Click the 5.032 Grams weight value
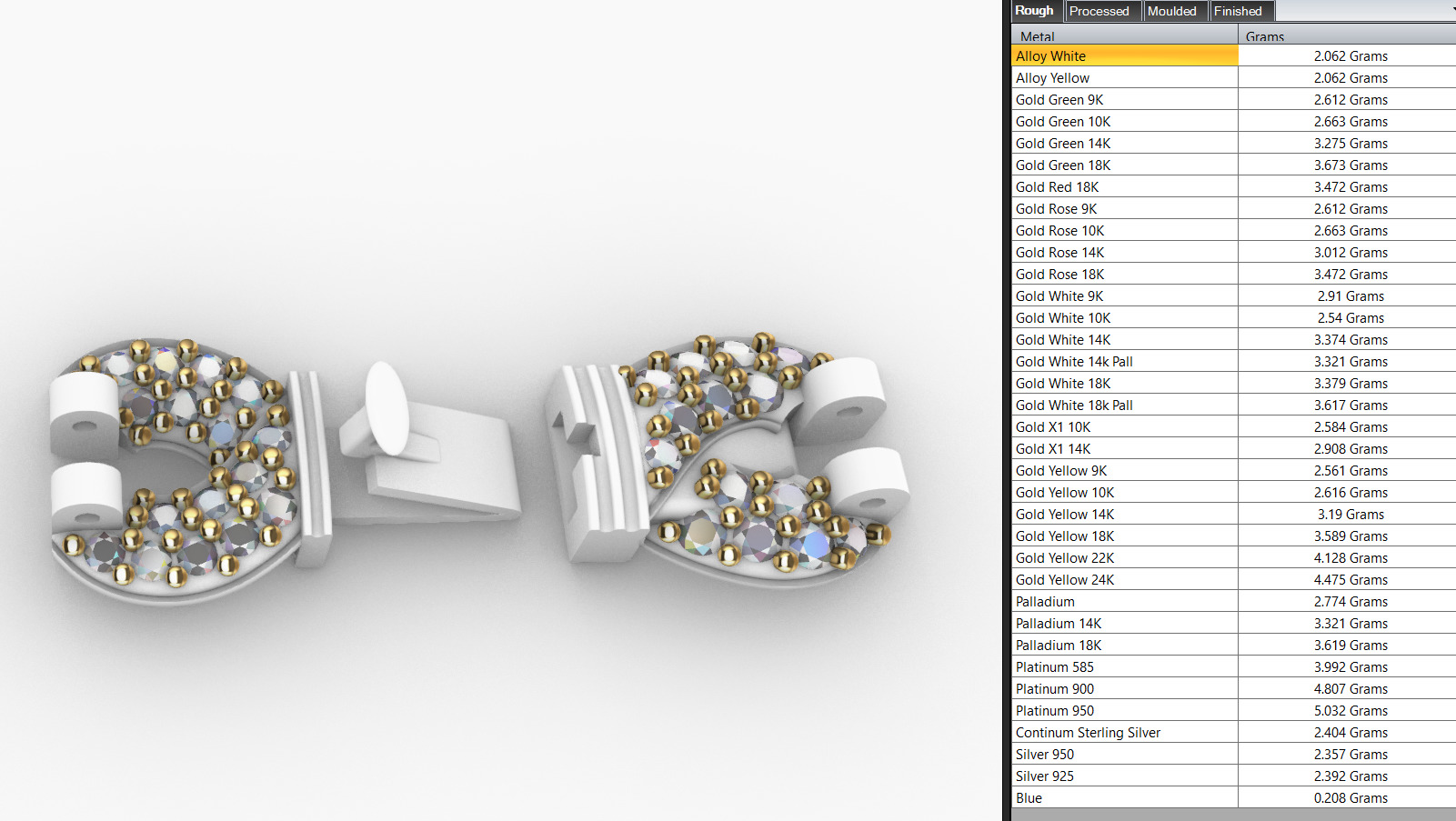 click(1351, 710)
